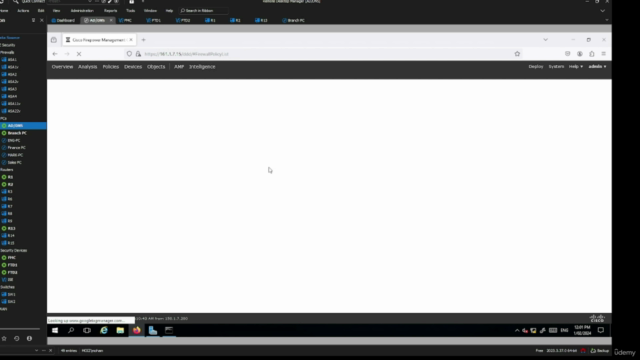Select router R2 in the tree

coord(10,184)
